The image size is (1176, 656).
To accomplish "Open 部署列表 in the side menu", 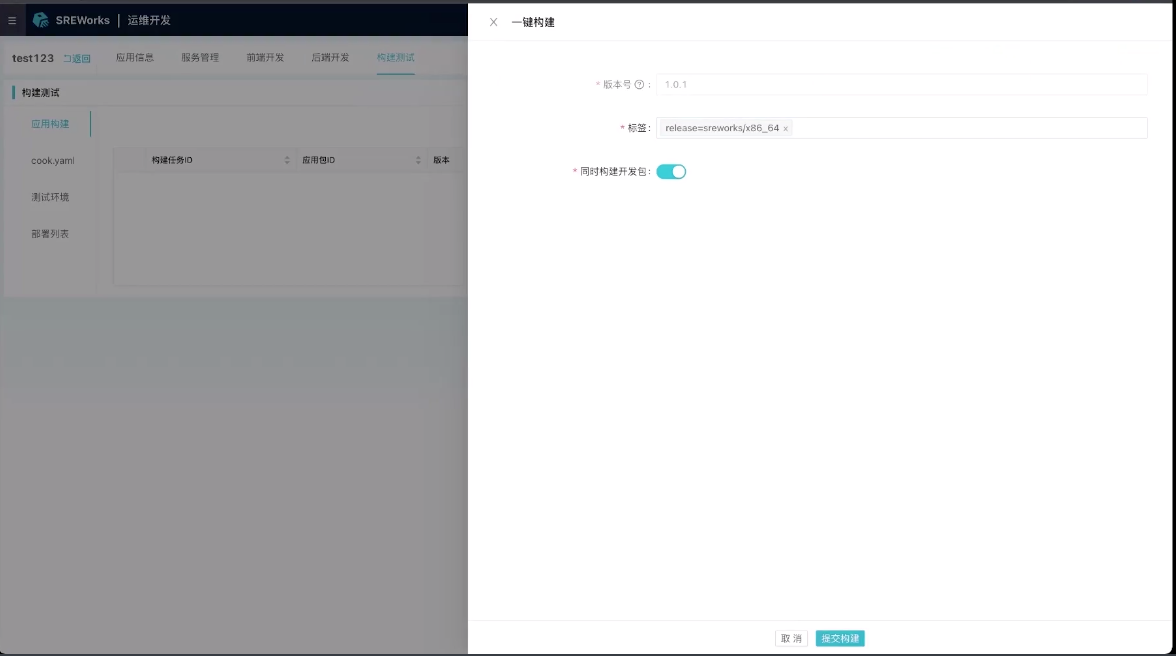I will pyautogui.click(x=50, y=234).
